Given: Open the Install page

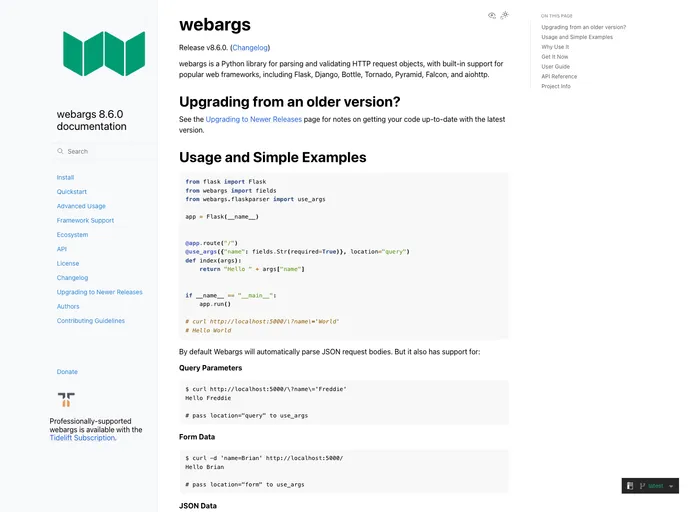Looking at the screenshot, I should click(65, 177).
